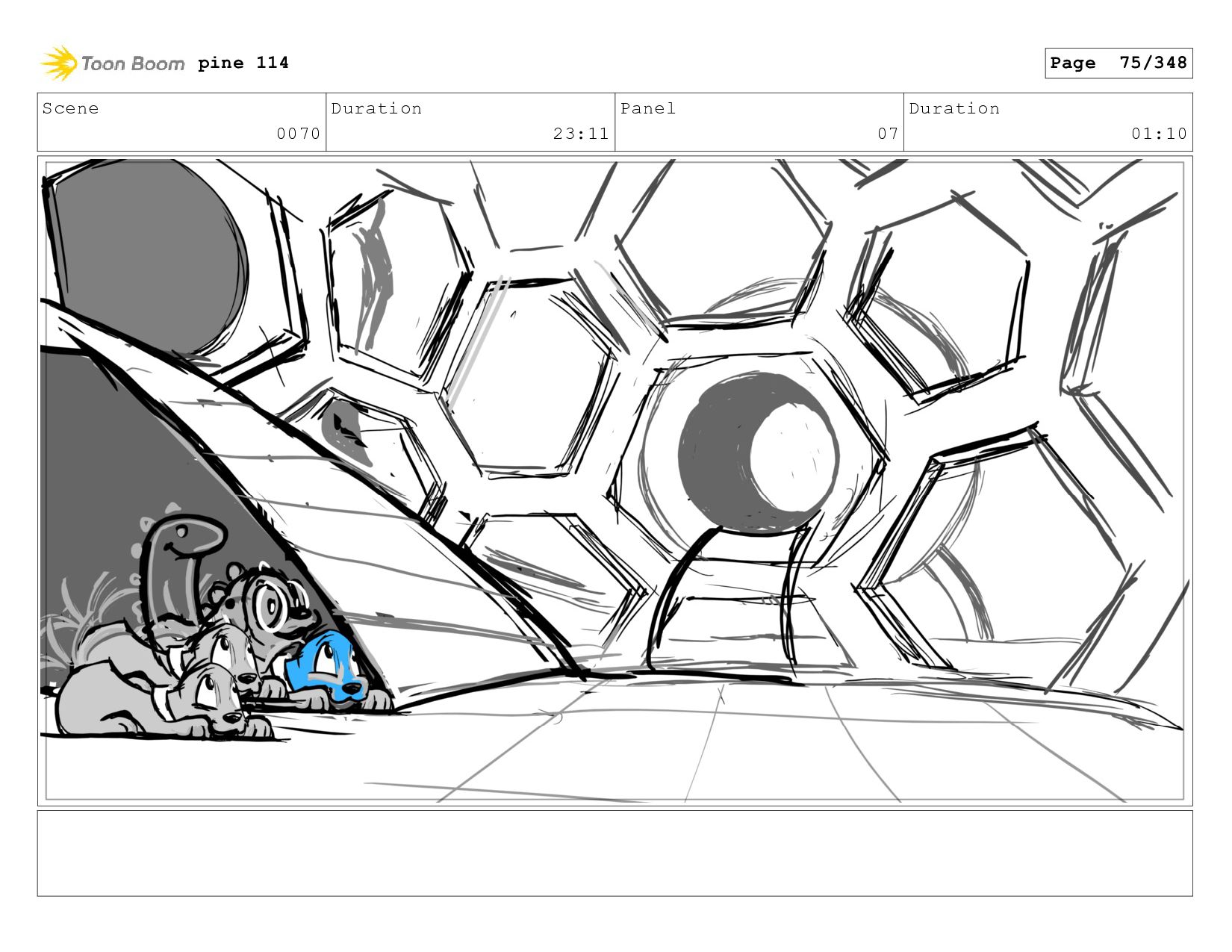Click the storyboard panel drawing
The image size is (1232, 952).
click(x=615, y=480)
